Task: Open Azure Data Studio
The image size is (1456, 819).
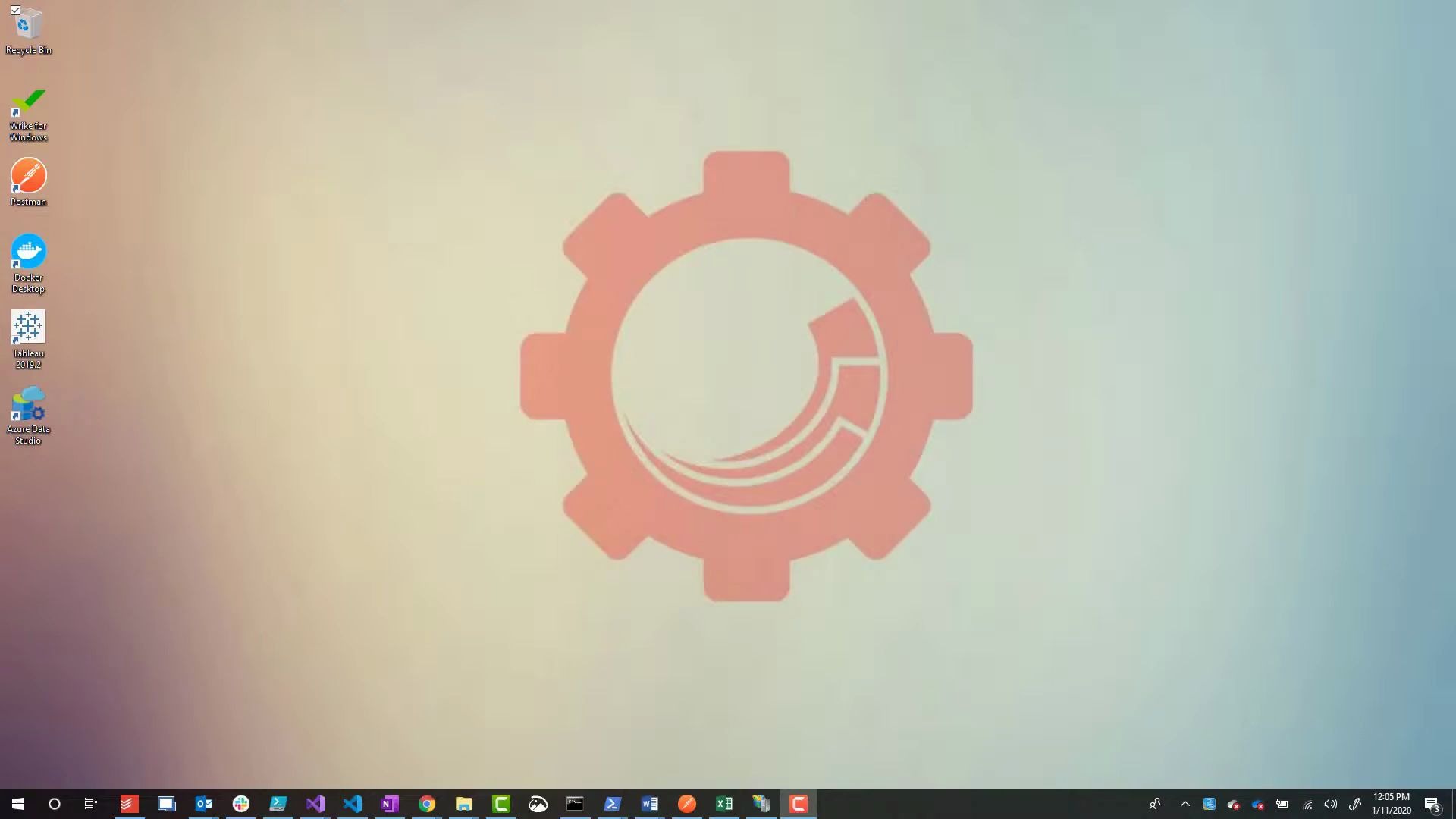Action: coord(28,406)
